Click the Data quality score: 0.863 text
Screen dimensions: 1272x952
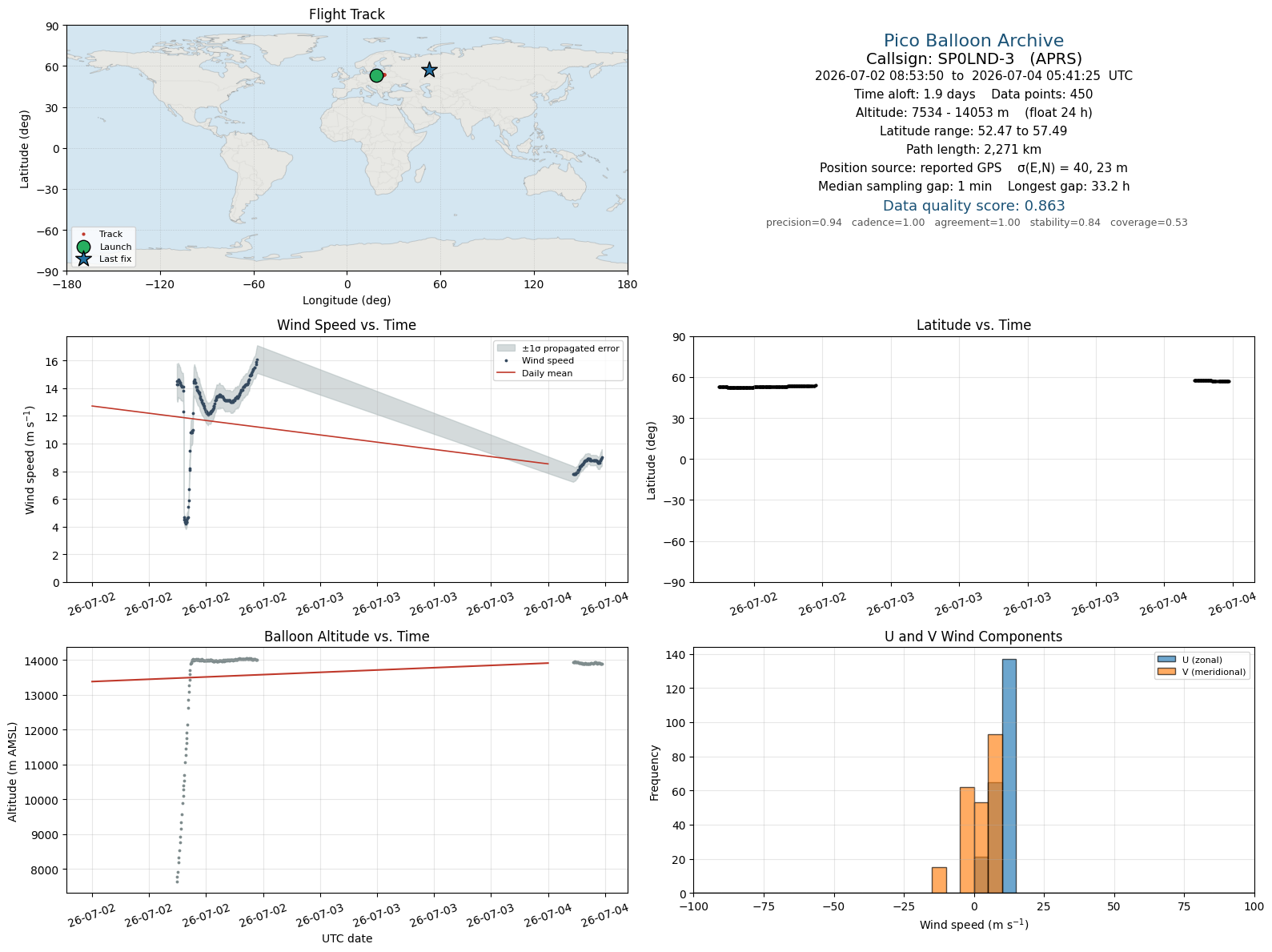[x=973, y=206]
